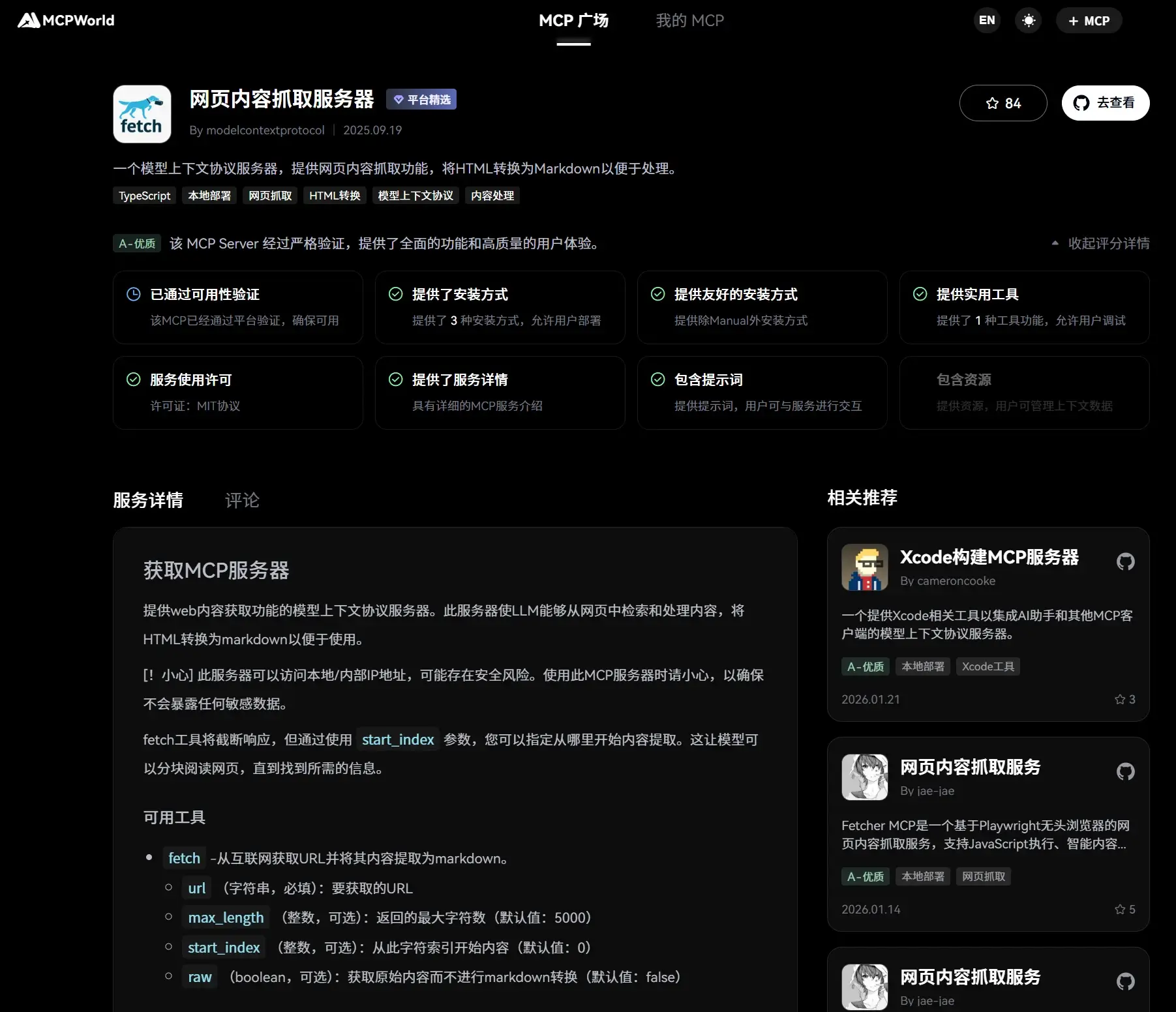Click the 去查看 GitHub button
The width and height of the screenshot is (1176, 1012).
click(1105, 103)
